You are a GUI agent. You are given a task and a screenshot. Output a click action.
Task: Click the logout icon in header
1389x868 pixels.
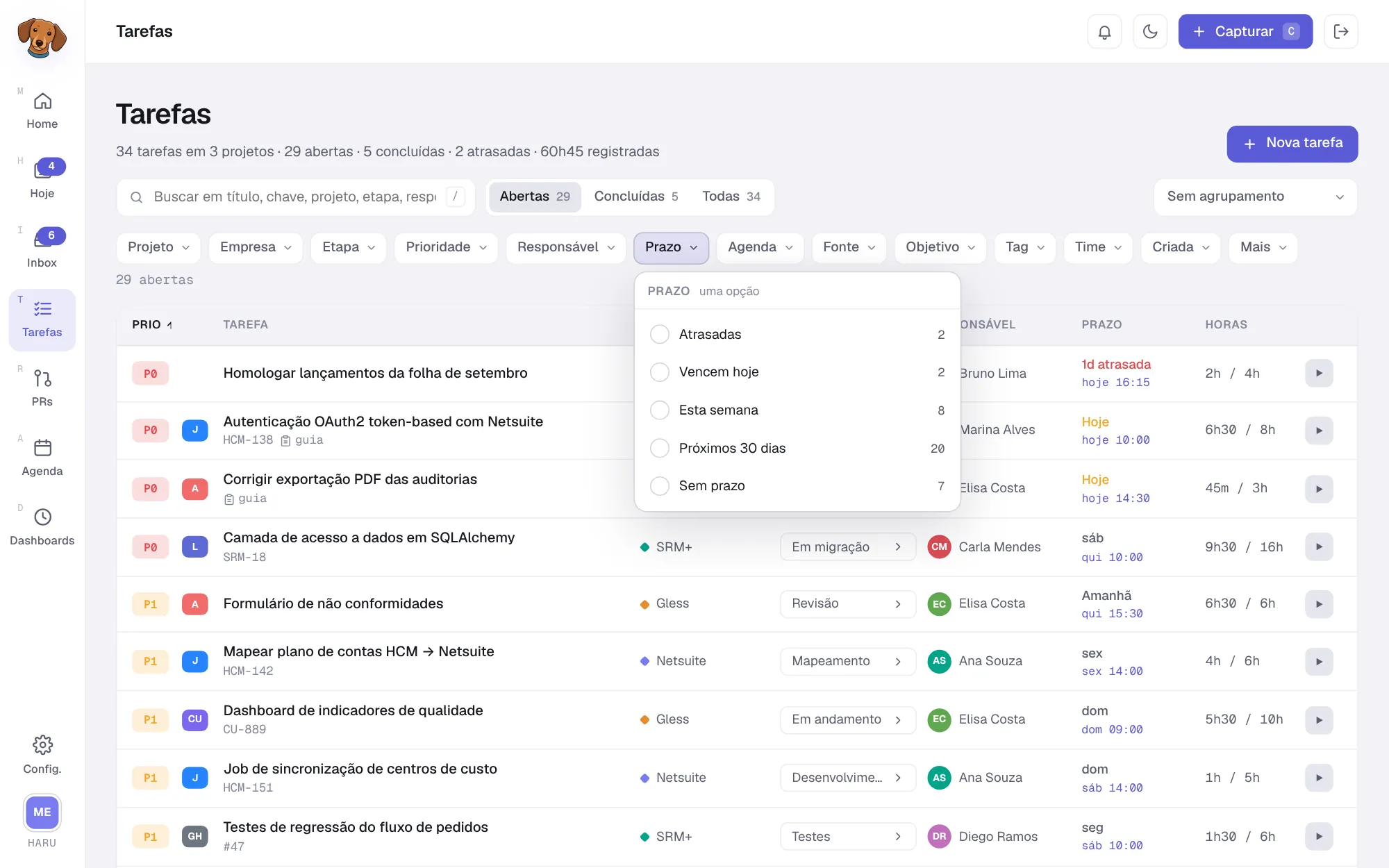1341,31
